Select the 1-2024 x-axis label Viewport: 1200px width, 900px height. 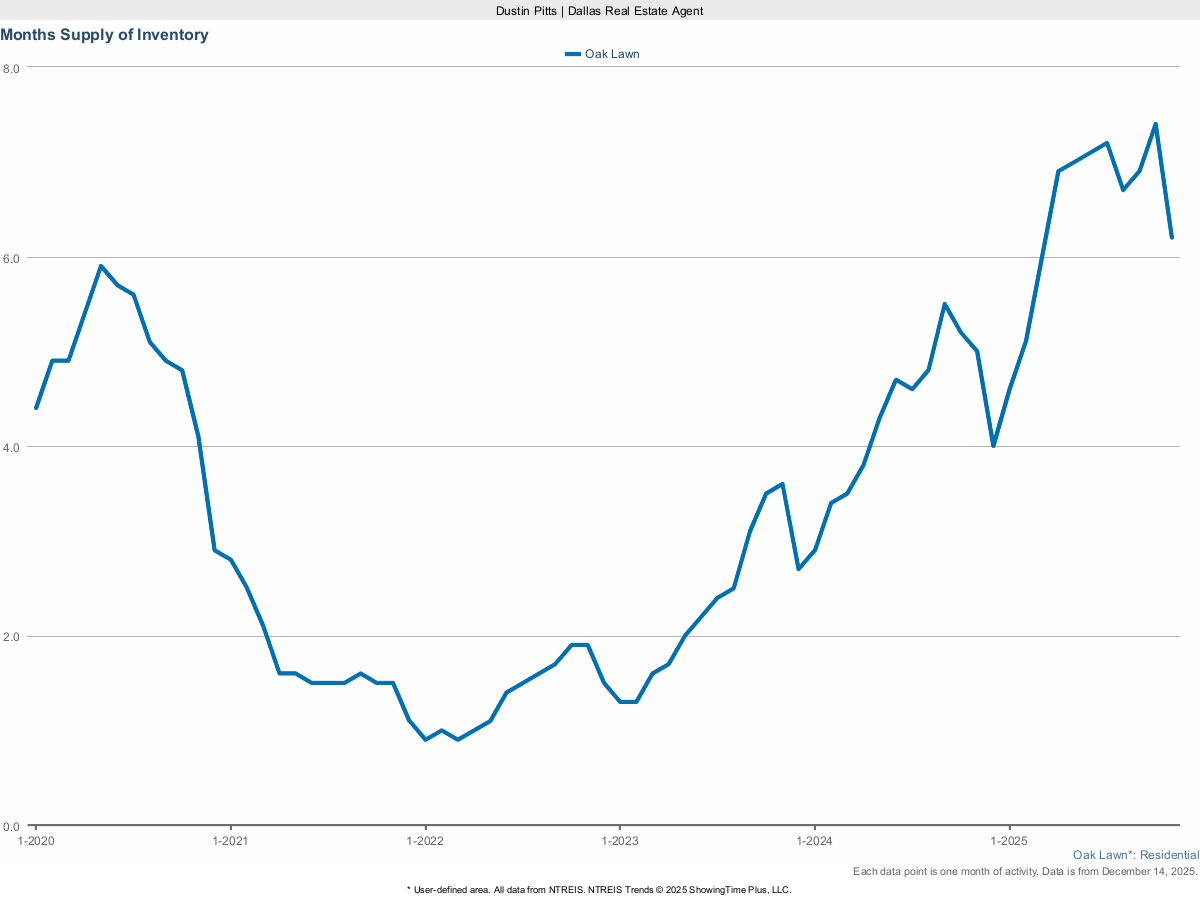point(814,842)
